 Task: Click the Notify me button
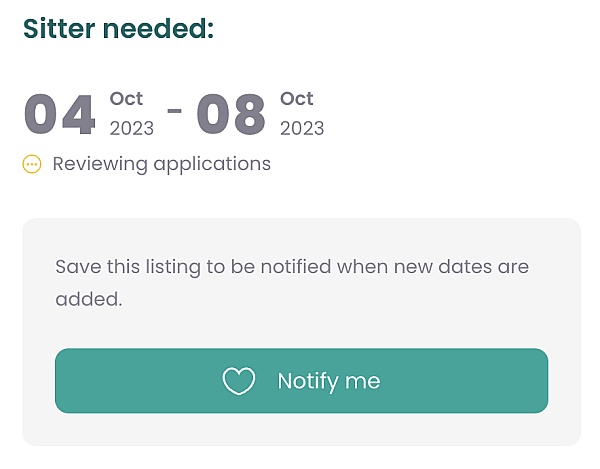tap(302, 381)
